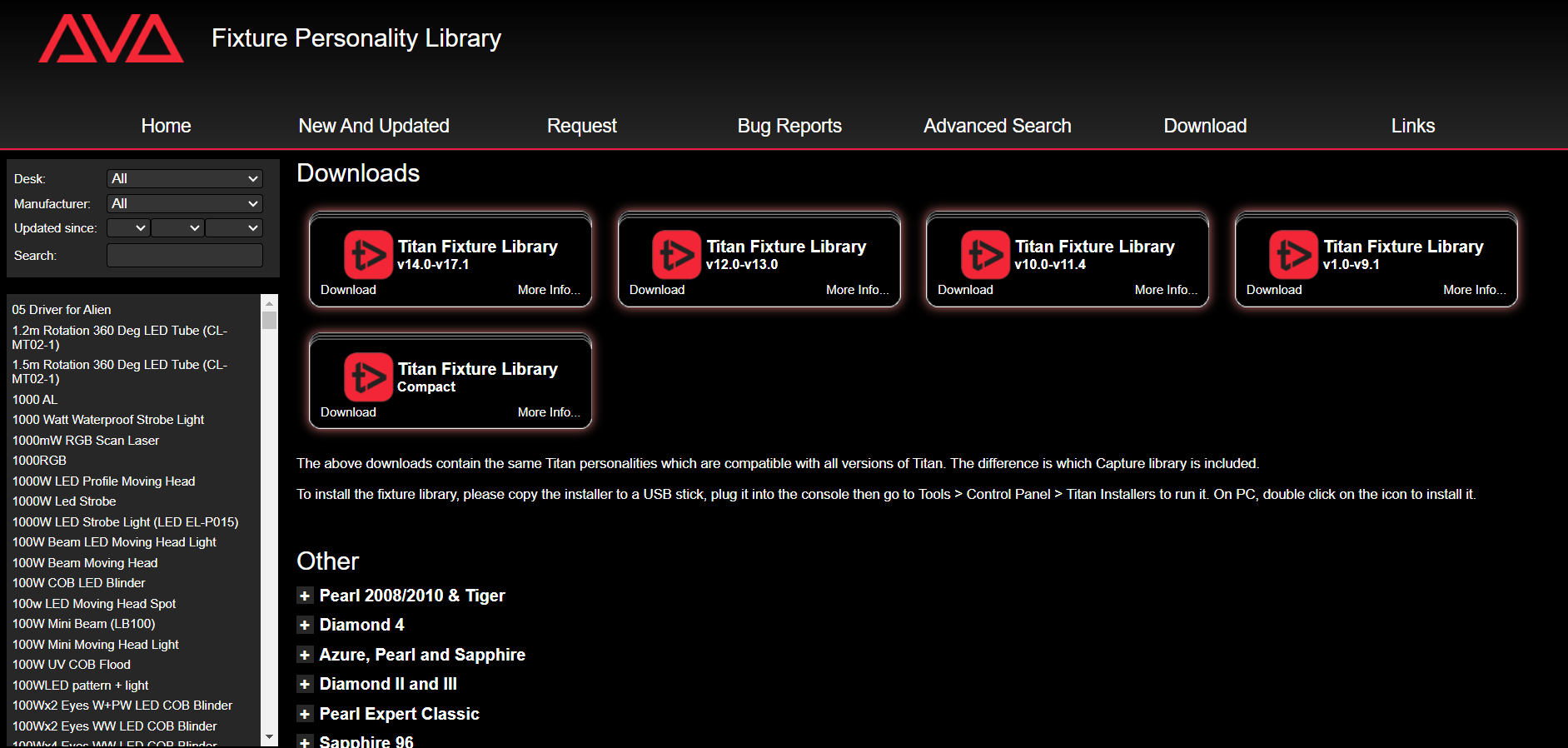Expand the Pearl Expert Classic section
1568x748 pixels.
pos(305,715)
